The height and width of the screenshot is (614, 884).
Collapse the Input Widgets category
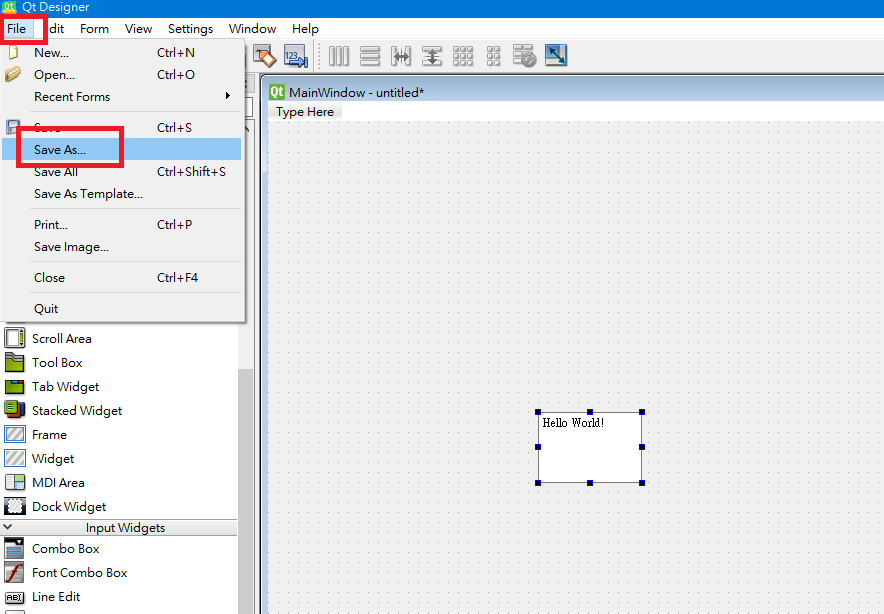tap(8, 527)
